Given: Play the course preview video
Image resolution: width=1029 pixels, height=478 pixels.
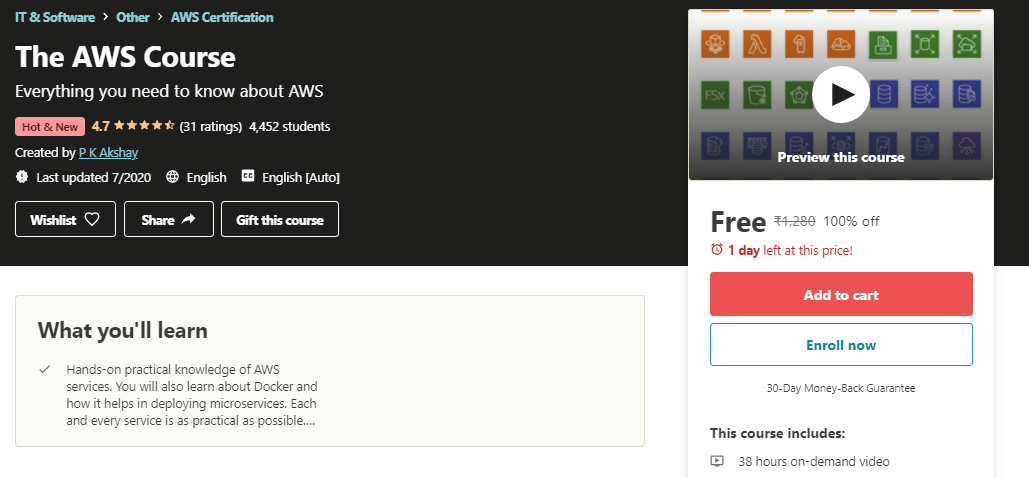Looking at the screenshot, I should click(x=841, y=95).
